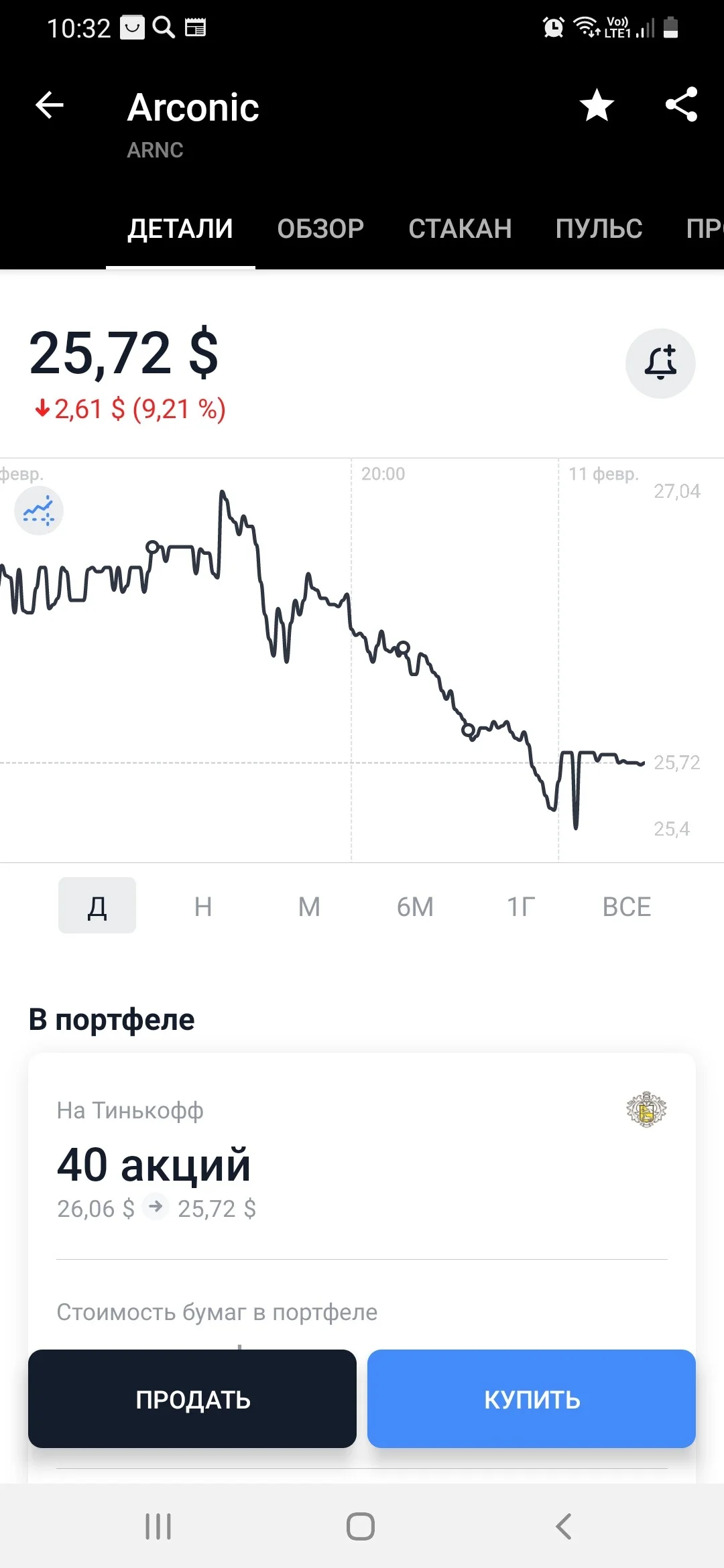Viewport: 724px width, 1568px height.
Task: Open chart type indicator icon
Action: pos(39,511)
